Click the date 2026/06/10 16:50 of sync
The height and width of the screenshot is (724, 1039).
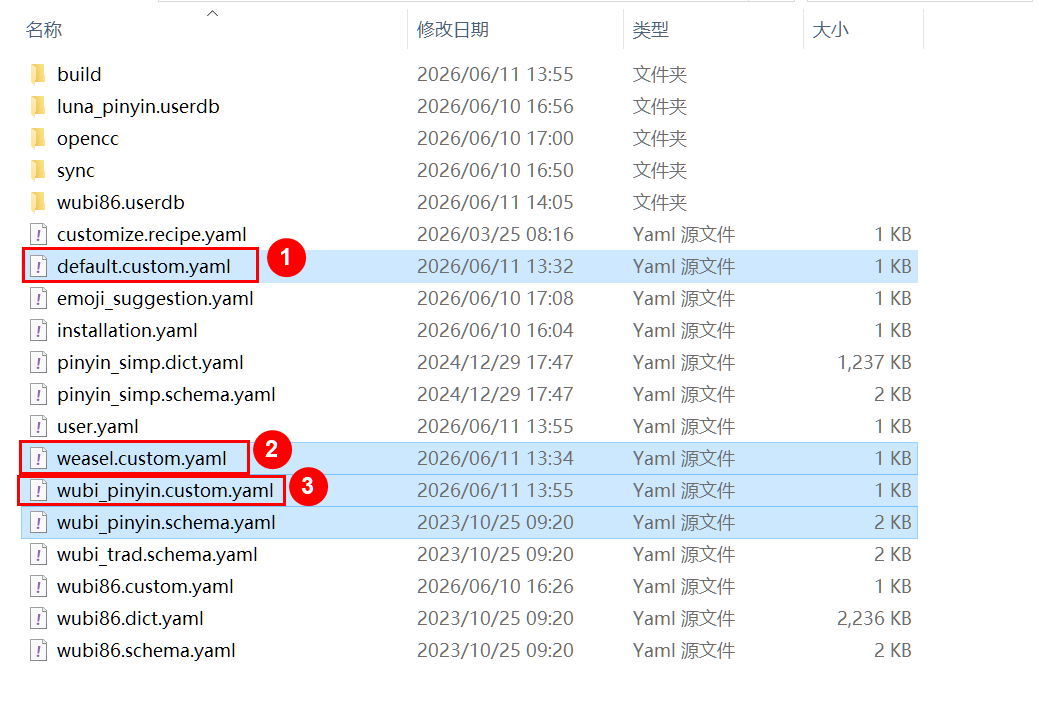(x=495, y=170)
